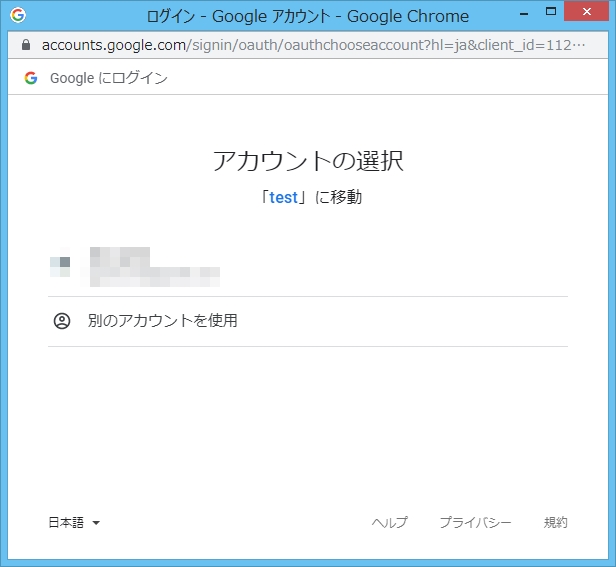This screenshot has width=616, height=567.
Task: Open the 規約 terms link
Action: [556, 522]
